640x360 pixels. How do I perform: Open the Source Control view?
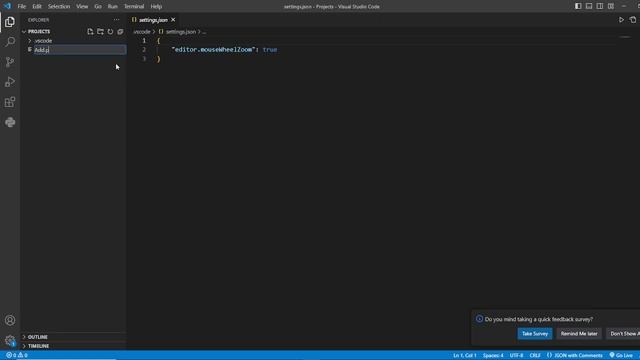10,62
